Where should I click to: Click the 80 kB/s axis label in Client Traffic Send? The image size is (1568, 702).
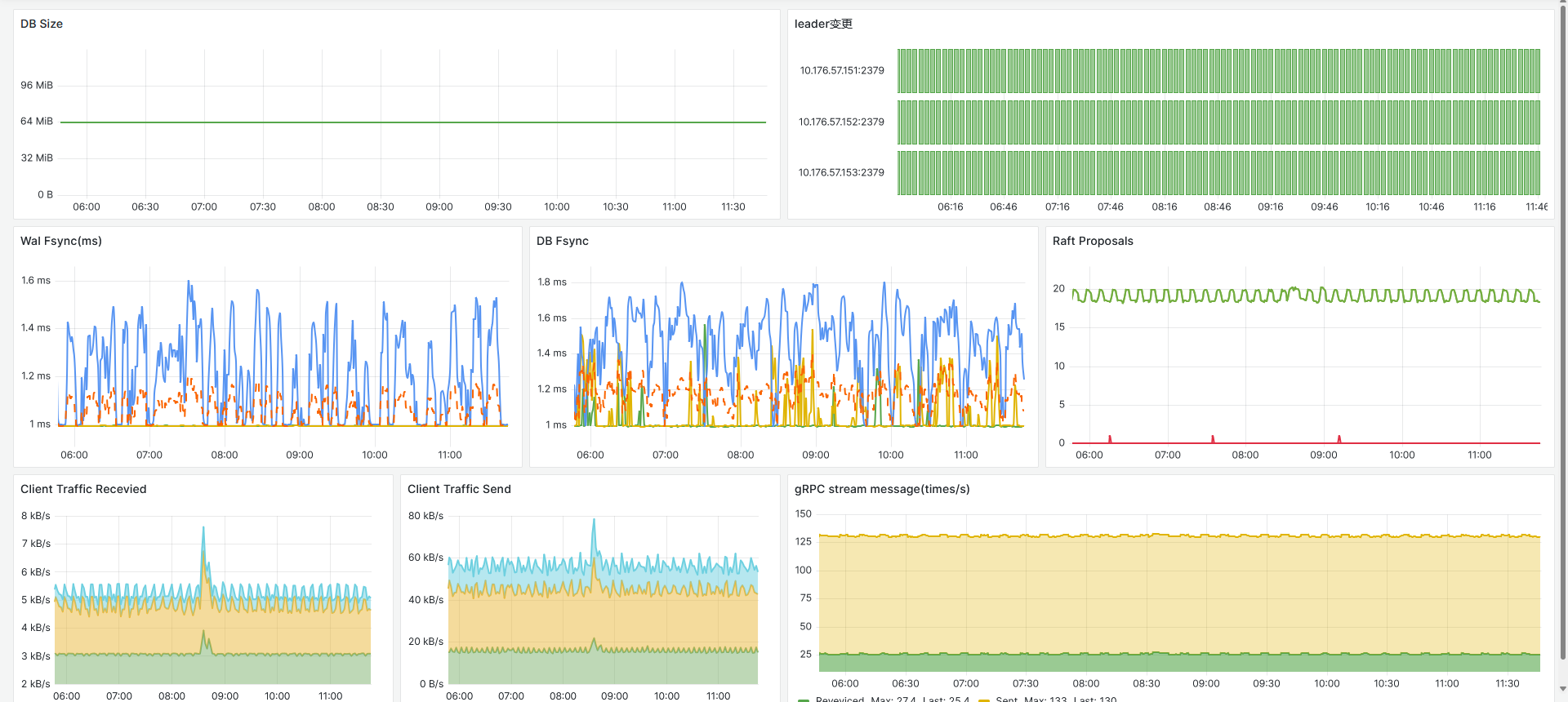(x=426, y=516)
